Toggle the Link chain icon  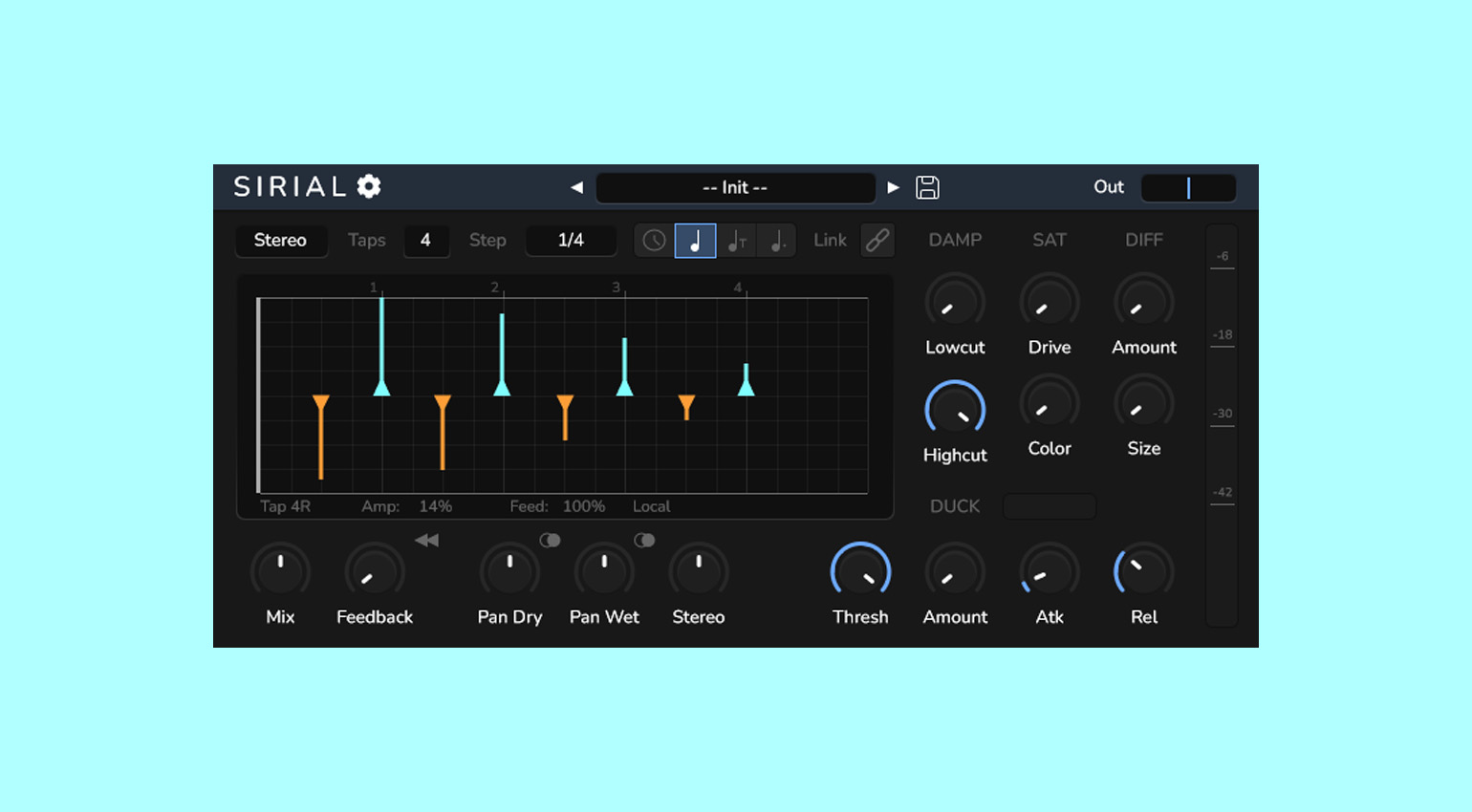[x=877, y=240]
